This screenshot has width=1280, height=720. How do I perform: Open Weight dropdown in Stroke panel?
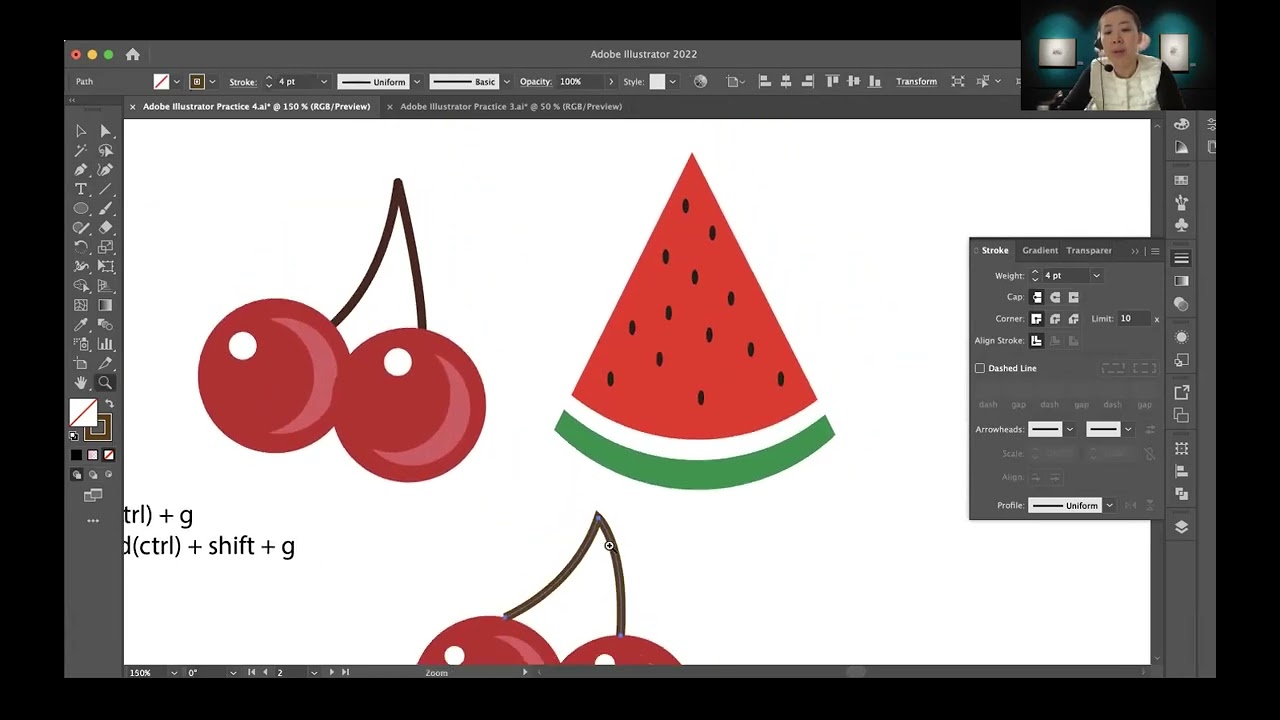click(x=1096, y=276)
